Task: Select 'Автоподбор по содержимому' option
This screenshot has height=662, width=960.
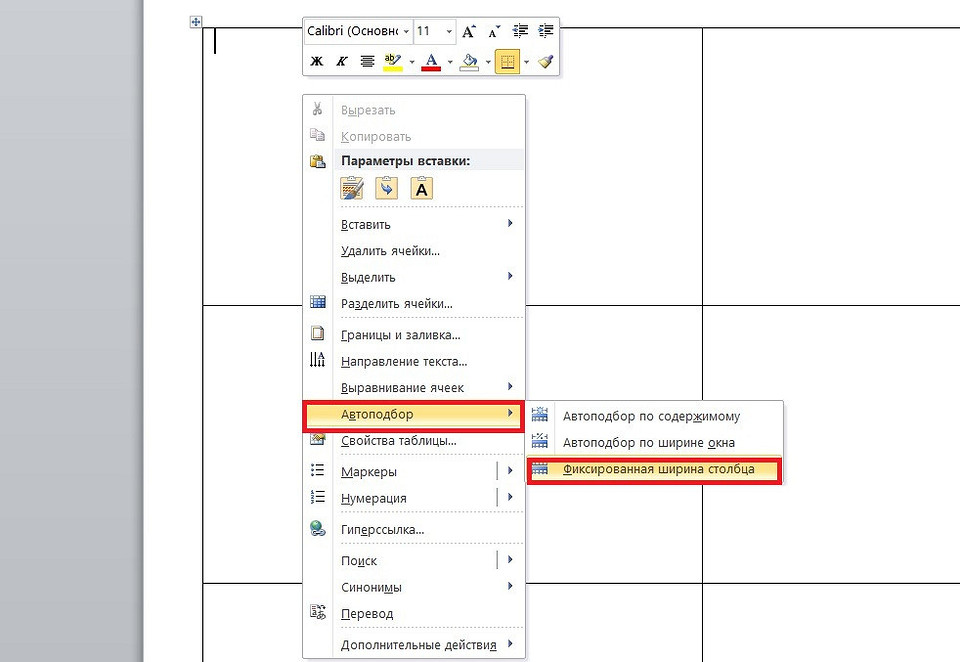Action: [x=651, y=416]
